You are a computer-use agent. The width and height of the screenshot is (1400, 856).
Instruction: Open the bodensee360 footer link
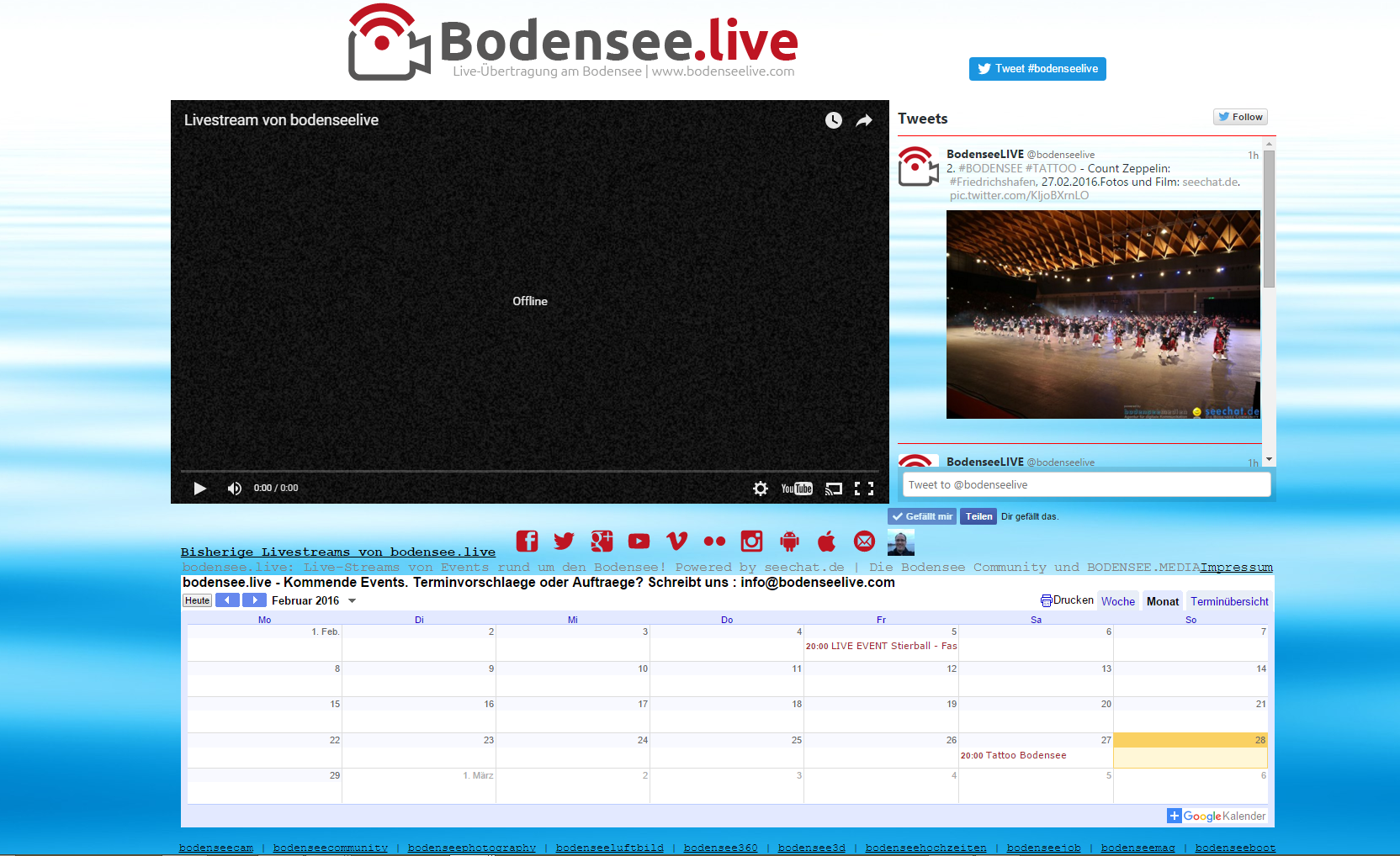click(x=721, y=848)
